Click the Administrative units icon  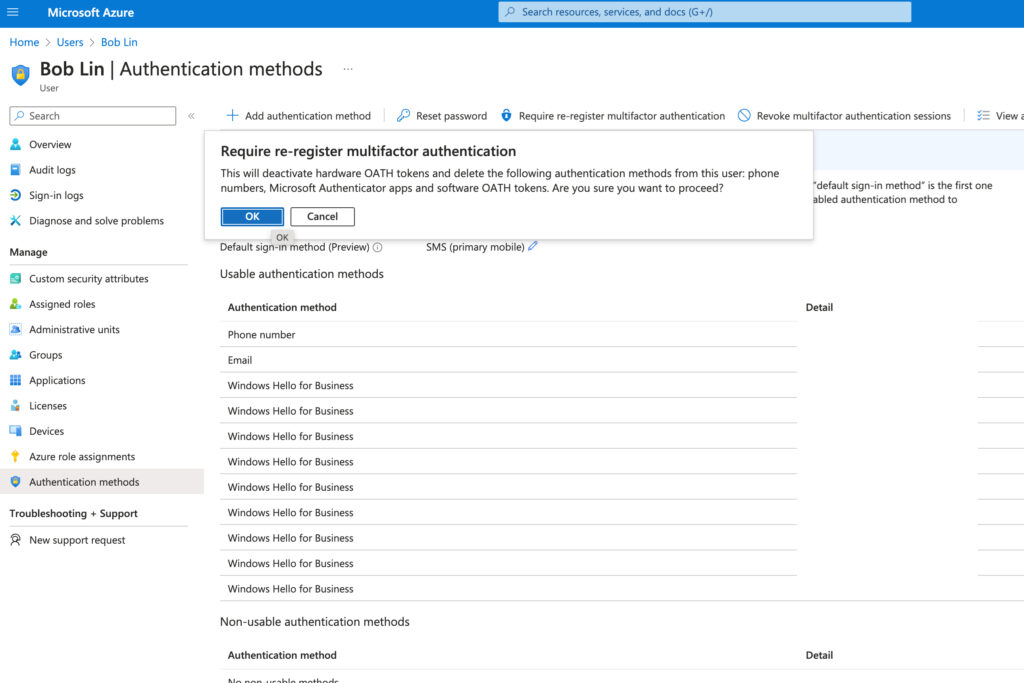click(16, 330)
